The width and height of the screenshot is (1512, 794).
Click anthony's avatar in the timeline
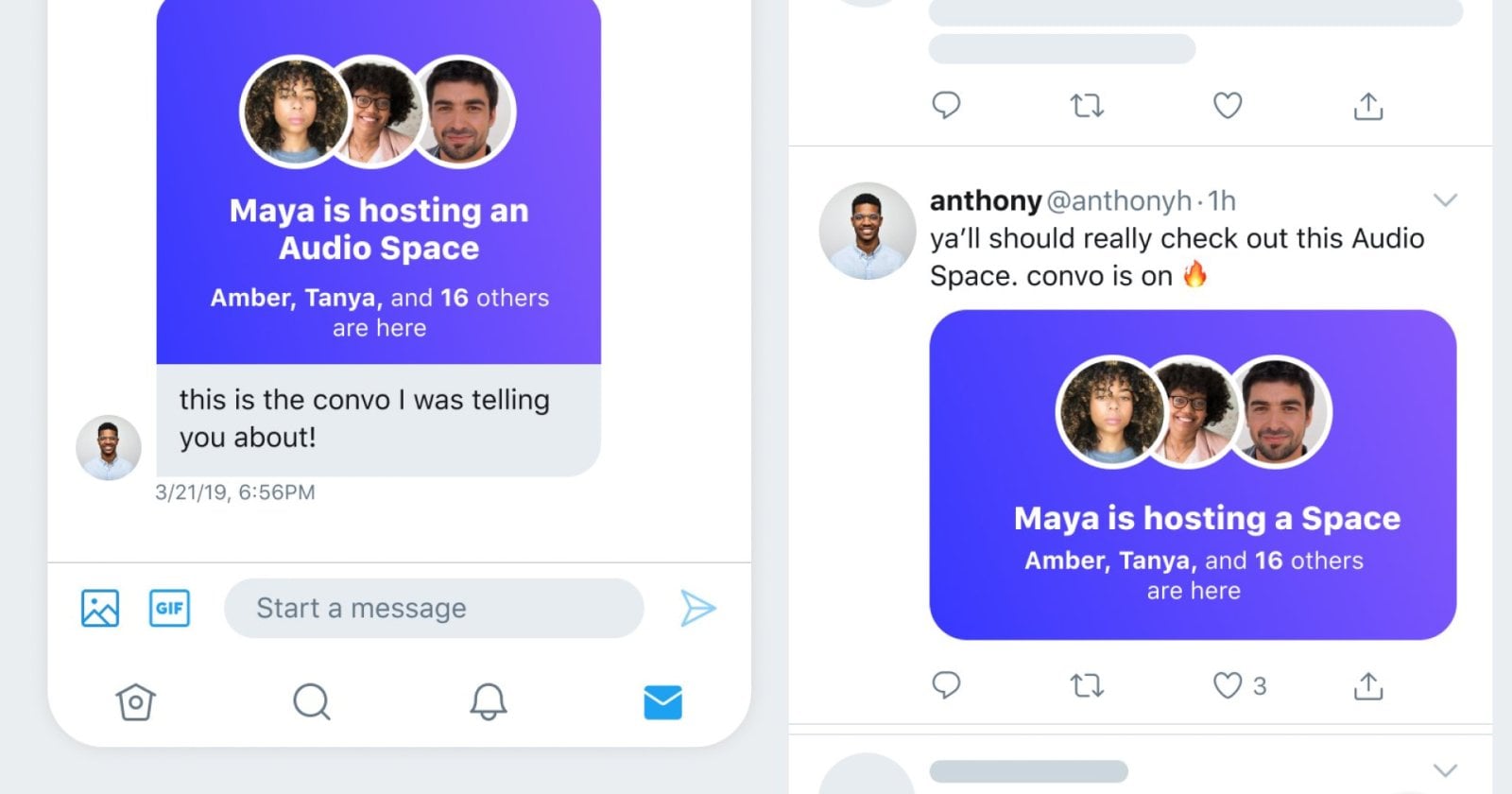[867, 231]
